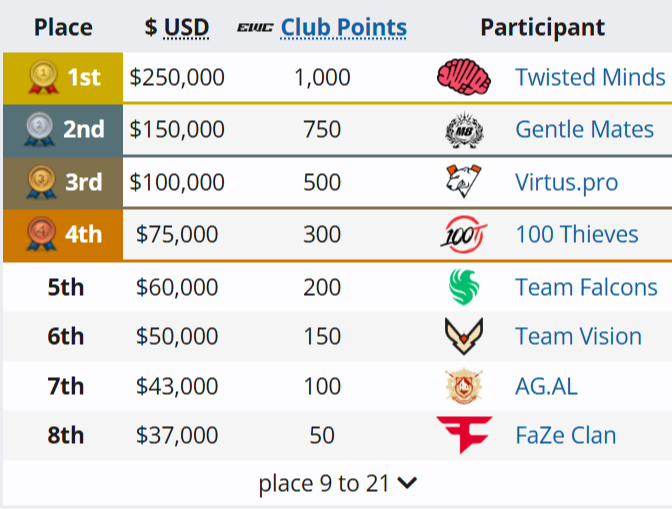Click the 100 Thieves logo icon
Image resolution: width=672 pixels, height=509 pixels.
(464, 234)
